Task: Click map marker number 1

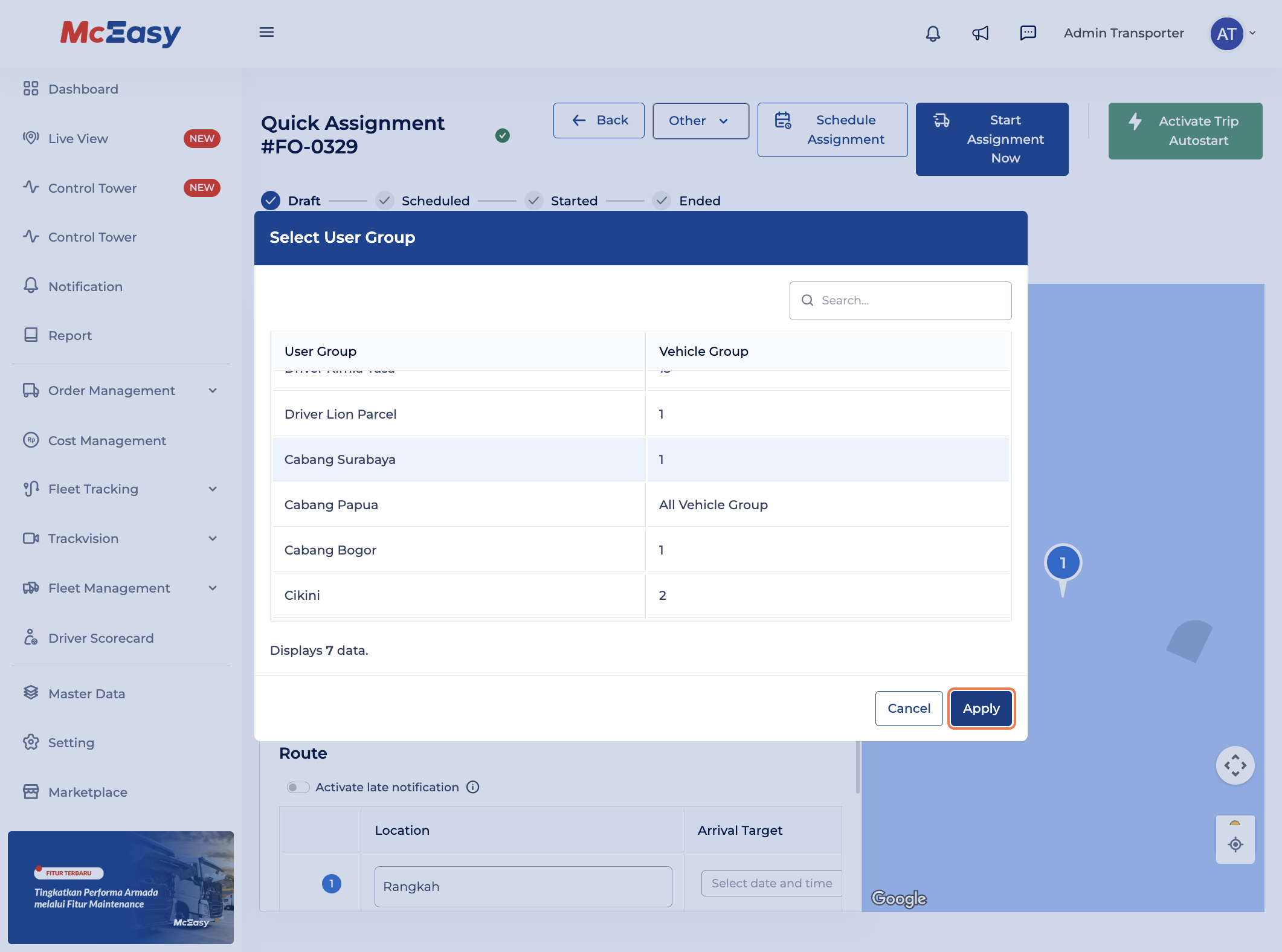Action: tap(1063, 564)
